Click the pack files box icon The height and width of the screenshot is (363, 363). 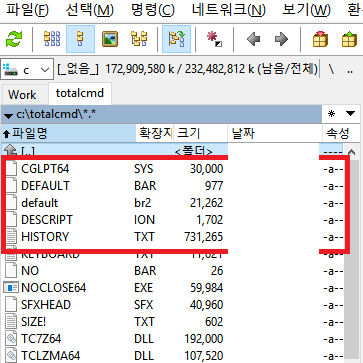click(320, 39)
